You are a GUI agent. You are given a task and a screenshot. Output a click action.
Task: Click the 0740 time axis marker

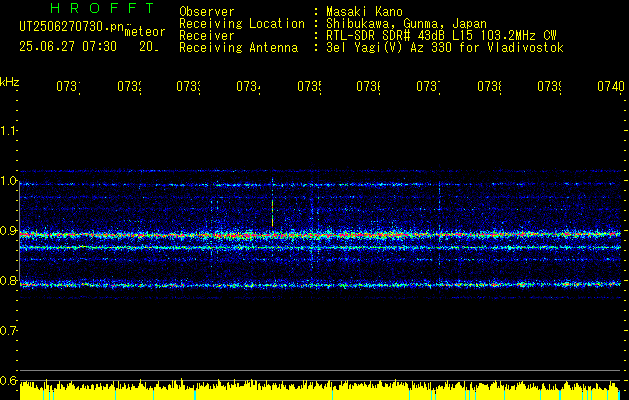pos(611,86)
